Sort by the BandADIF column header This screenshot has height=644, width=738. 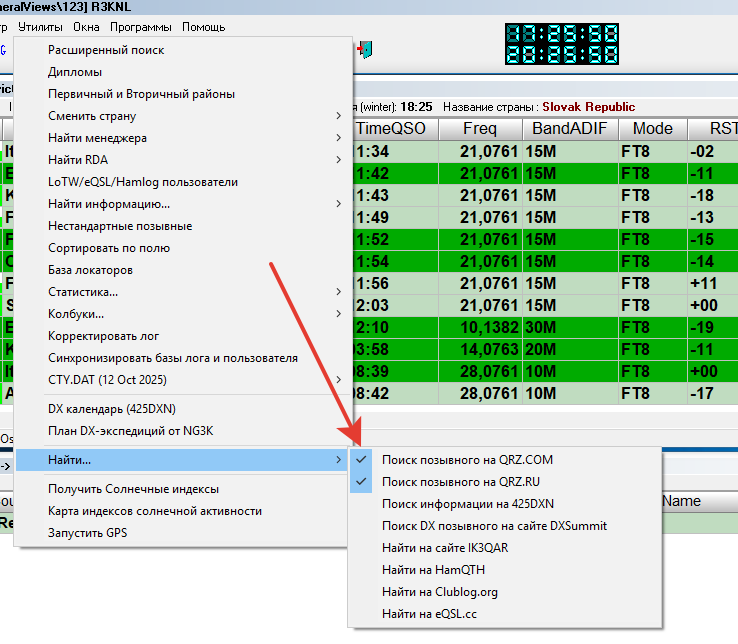(x=570, y=129)
